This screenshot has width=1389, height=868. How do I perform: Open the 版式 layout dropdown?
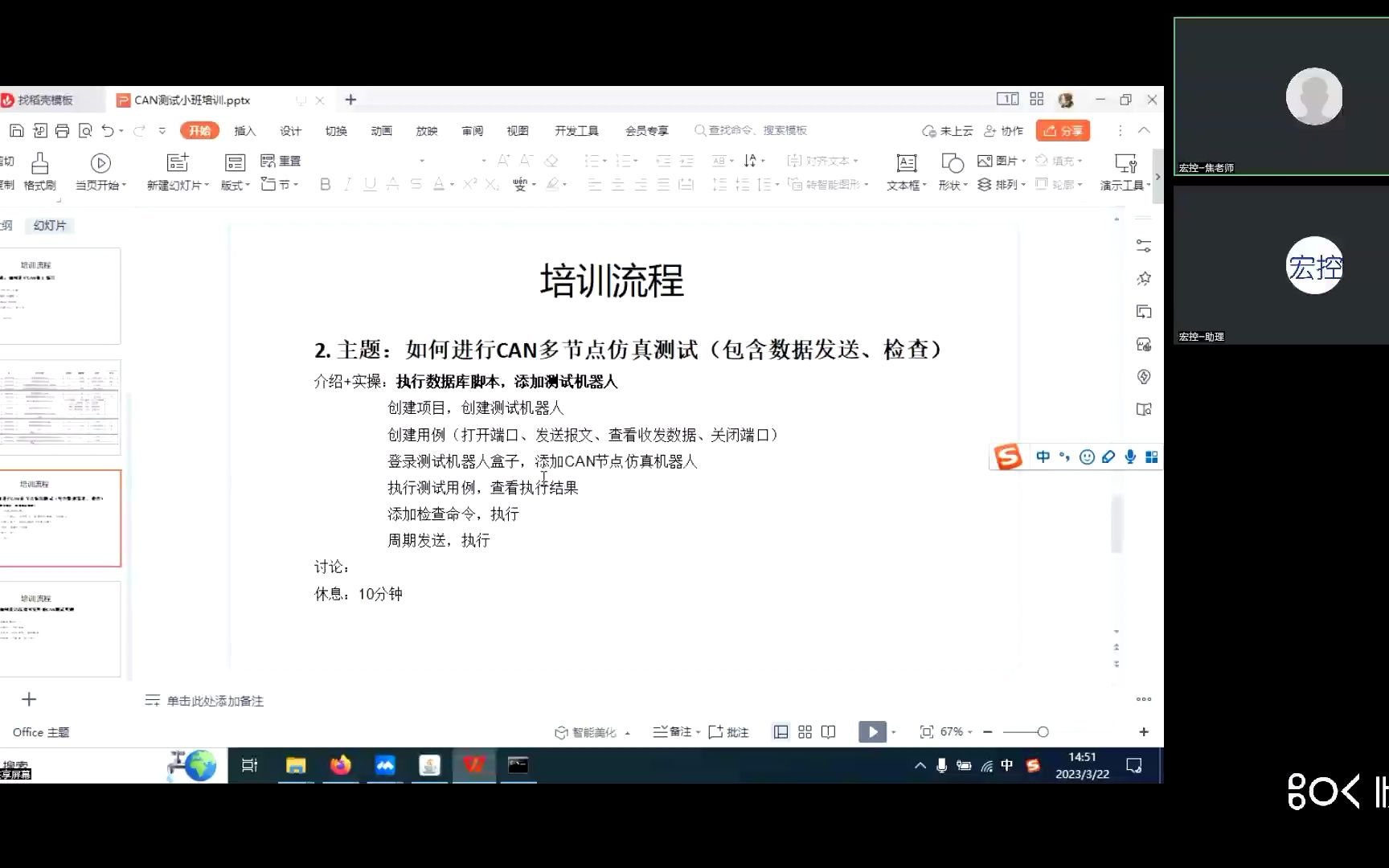tap(233, 171)
